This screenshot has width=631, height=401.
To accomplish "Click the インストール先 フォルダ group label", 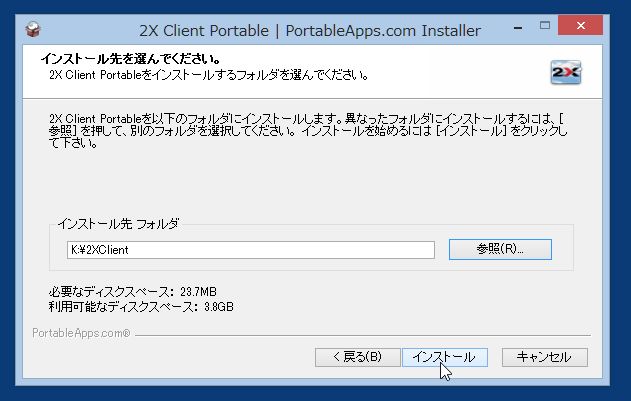I will tap(118, 224).
